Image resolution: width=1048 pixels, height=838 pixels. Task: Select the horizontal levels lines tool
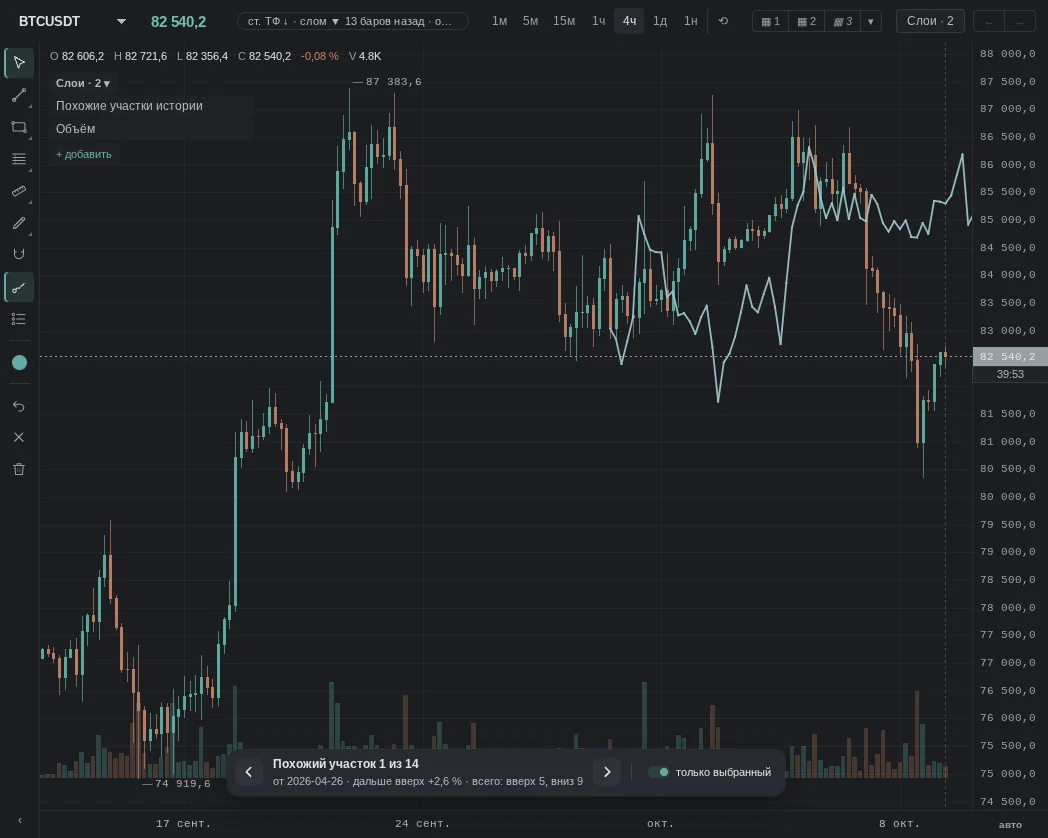click(x=19, y=159)
